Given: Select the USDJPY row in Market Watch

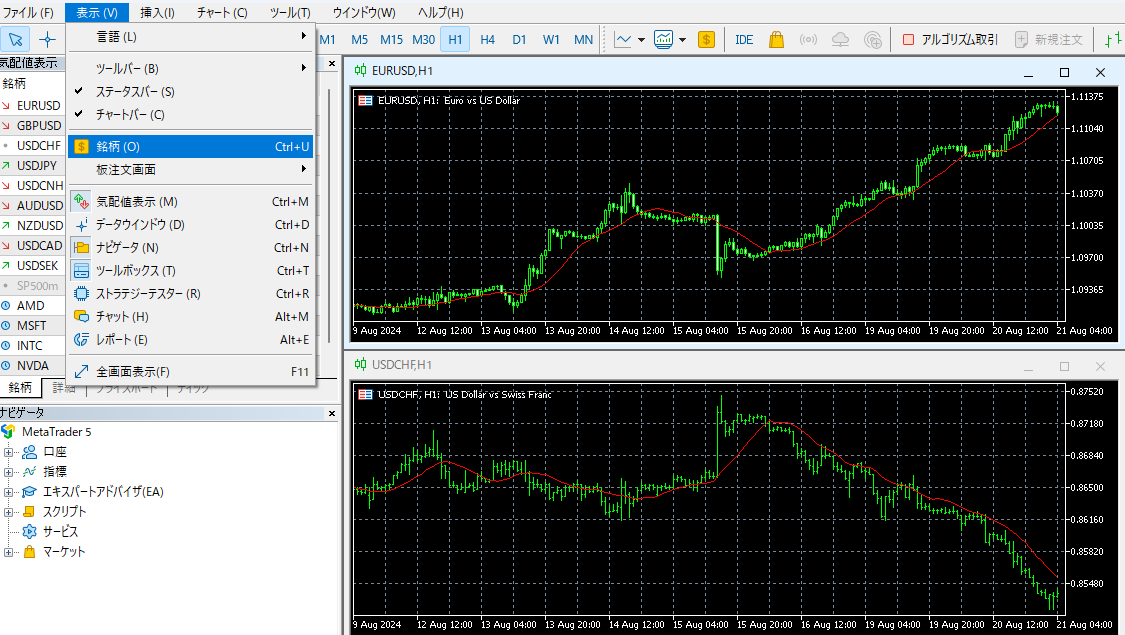Looking at the screenshot, I should 38,165.
